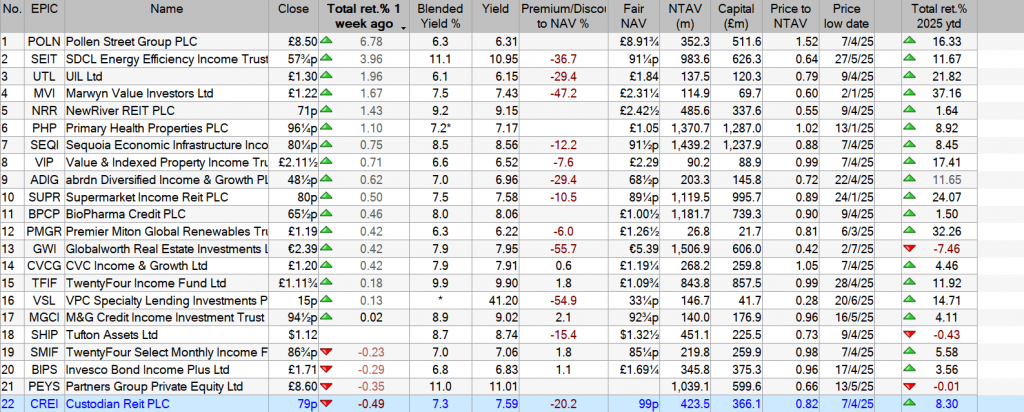
Task: Click green up arrow beside ytd 37.16
Action: pyautogui.click(x=908, y=93)
